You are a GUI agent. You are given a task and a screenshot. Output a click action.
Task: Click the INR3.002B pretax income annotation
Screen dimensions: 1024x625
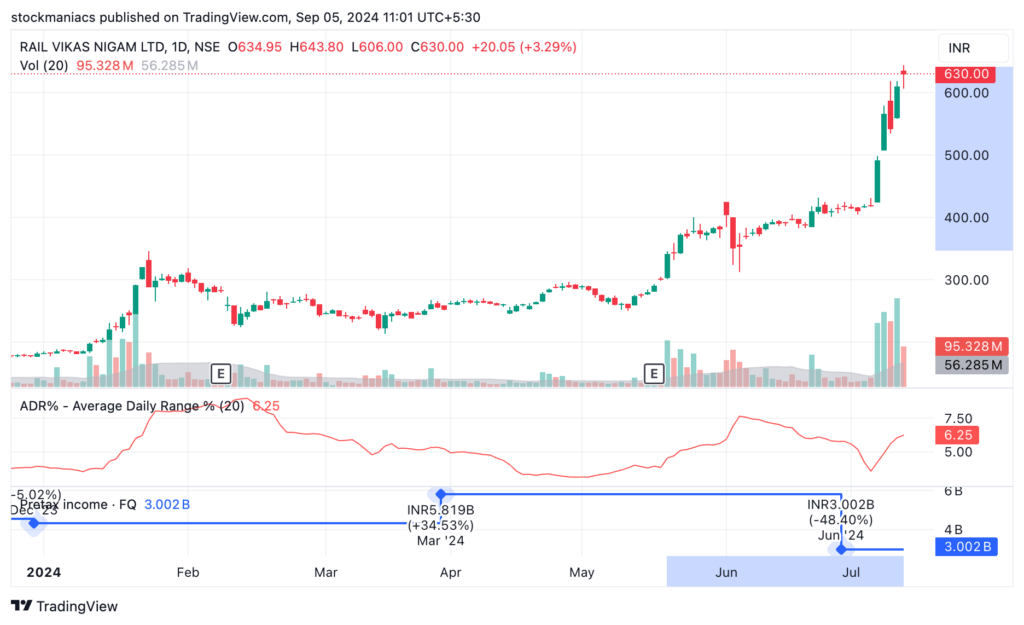pos(840,504)
